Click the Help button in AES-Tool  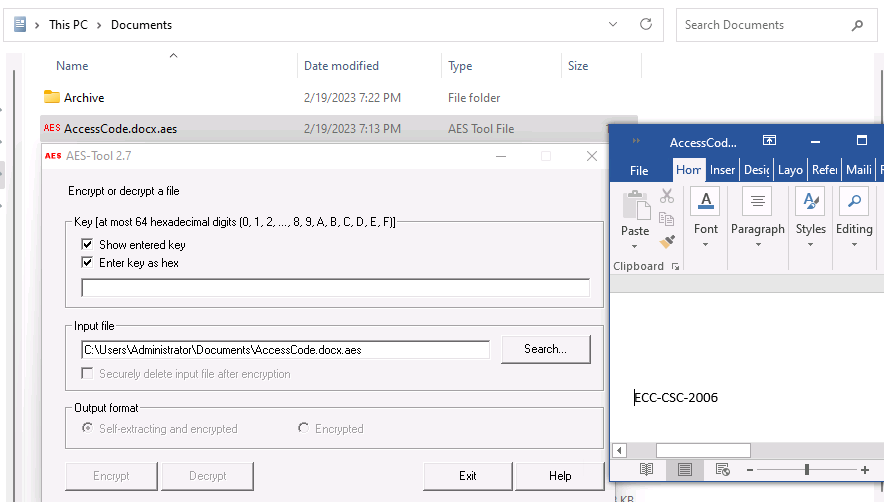coord(559,476)
